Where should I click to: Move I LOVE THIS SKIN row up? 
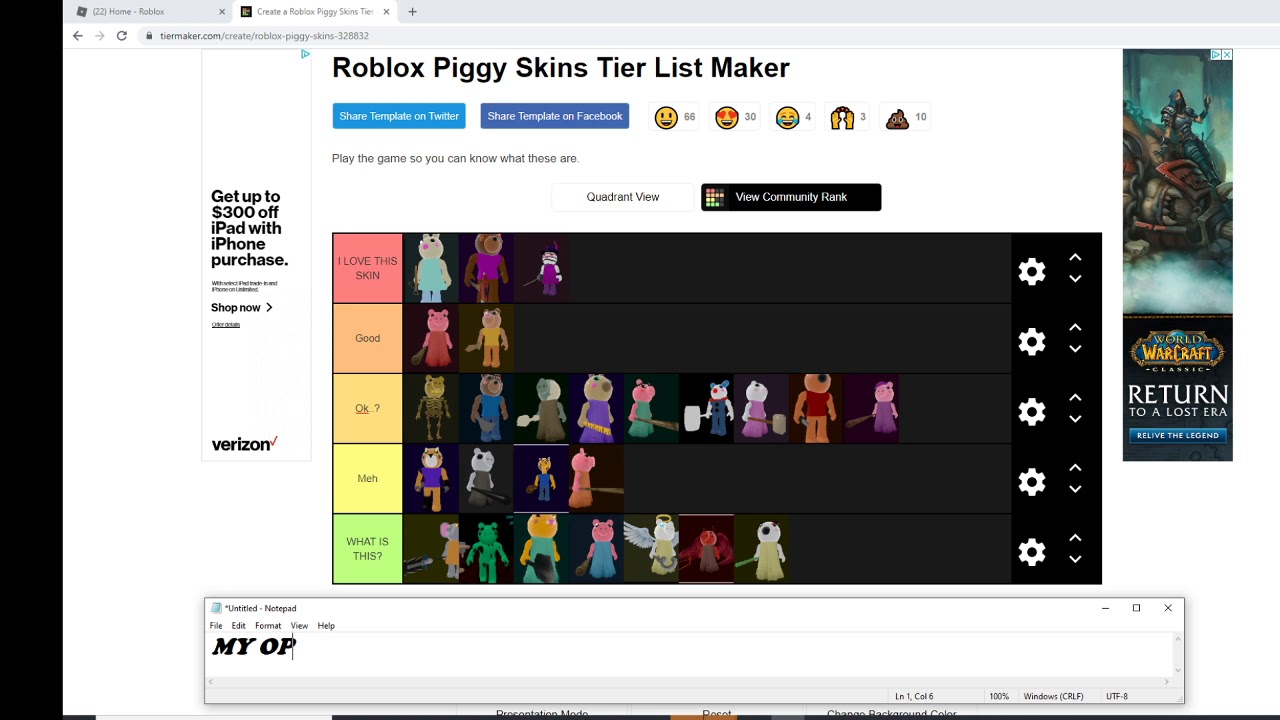click(1075, 258)
